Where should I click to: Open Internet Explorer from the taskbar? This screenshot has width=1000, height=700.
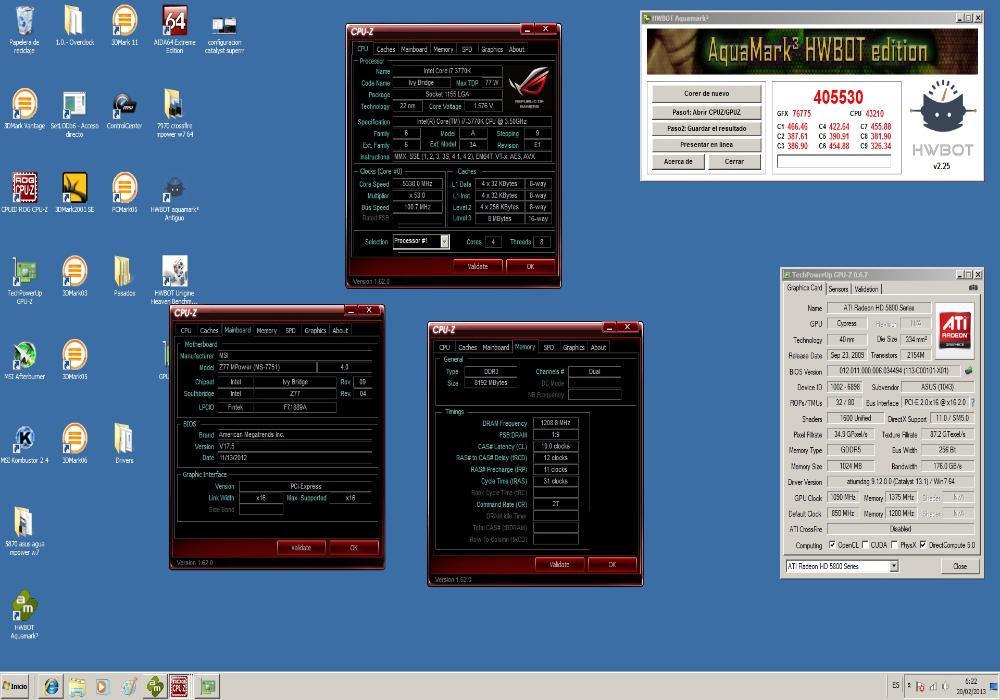tap(51, 687)
